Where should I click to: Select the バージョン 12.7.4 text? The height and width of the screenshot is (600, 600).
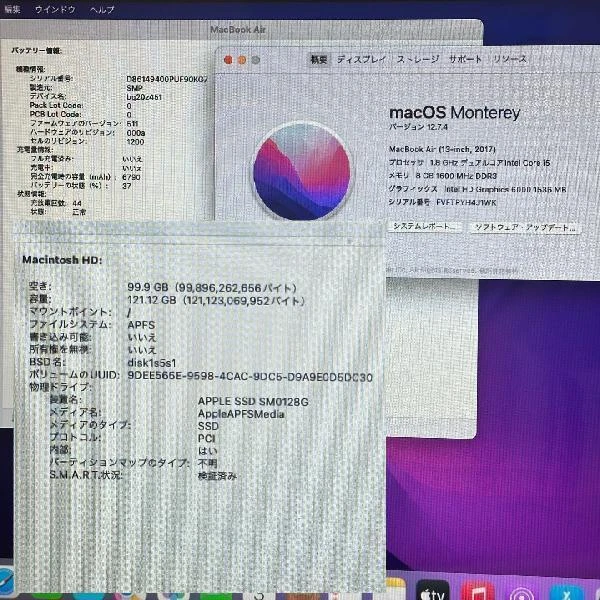[418, 127]
